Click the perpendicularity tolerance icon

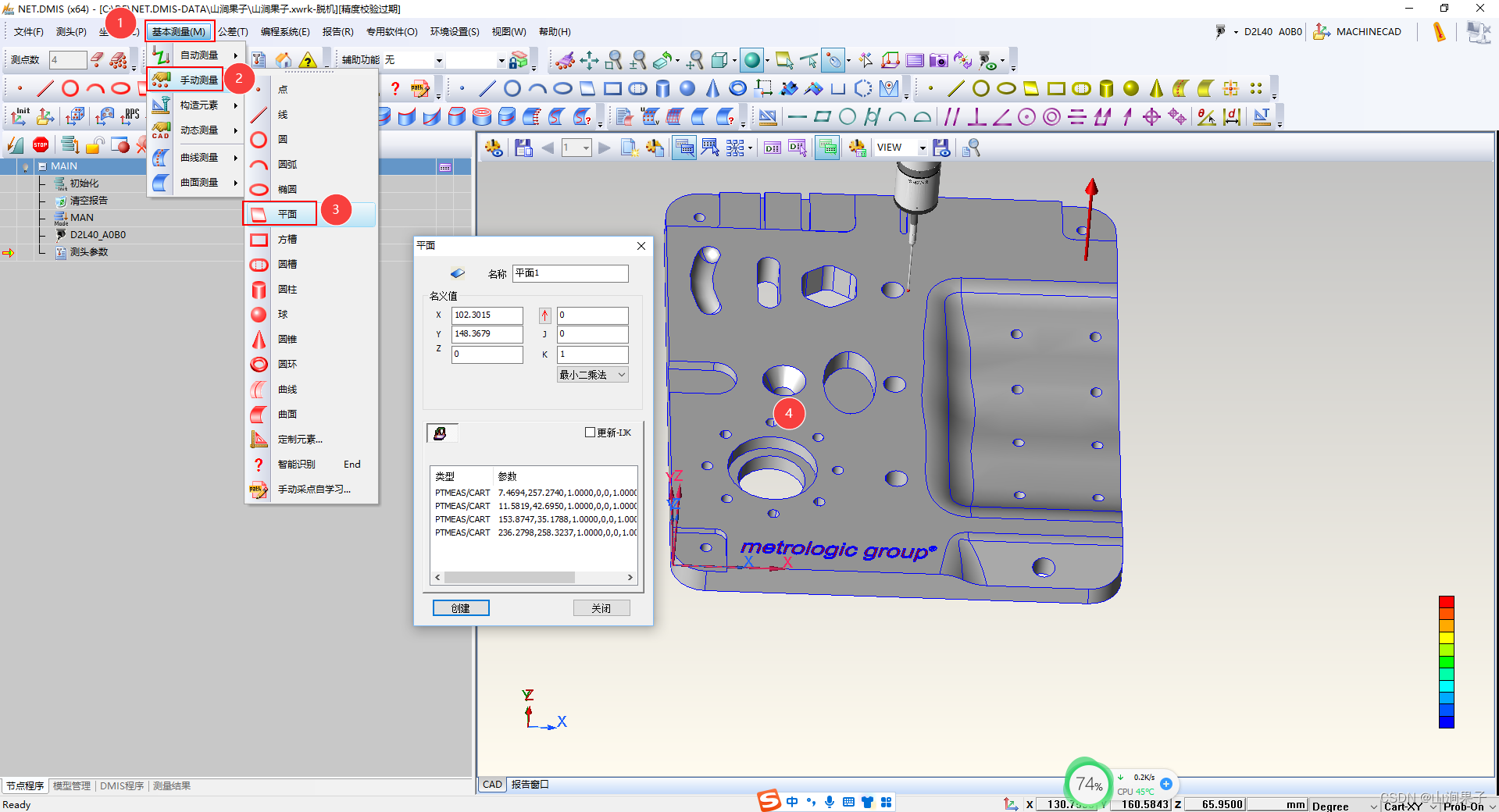pos(976,117)
